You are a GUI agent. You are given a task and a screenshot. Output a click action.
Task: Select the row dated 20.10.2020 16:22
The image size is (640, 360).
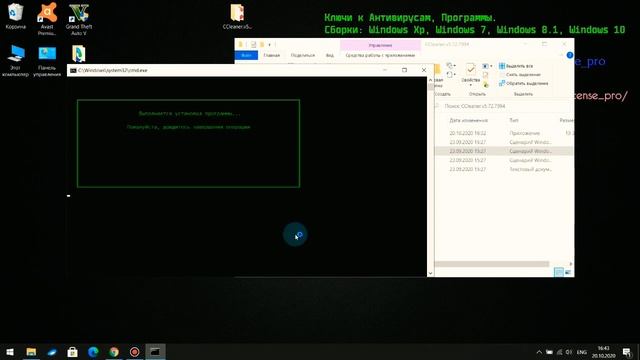tap(504, 133)
